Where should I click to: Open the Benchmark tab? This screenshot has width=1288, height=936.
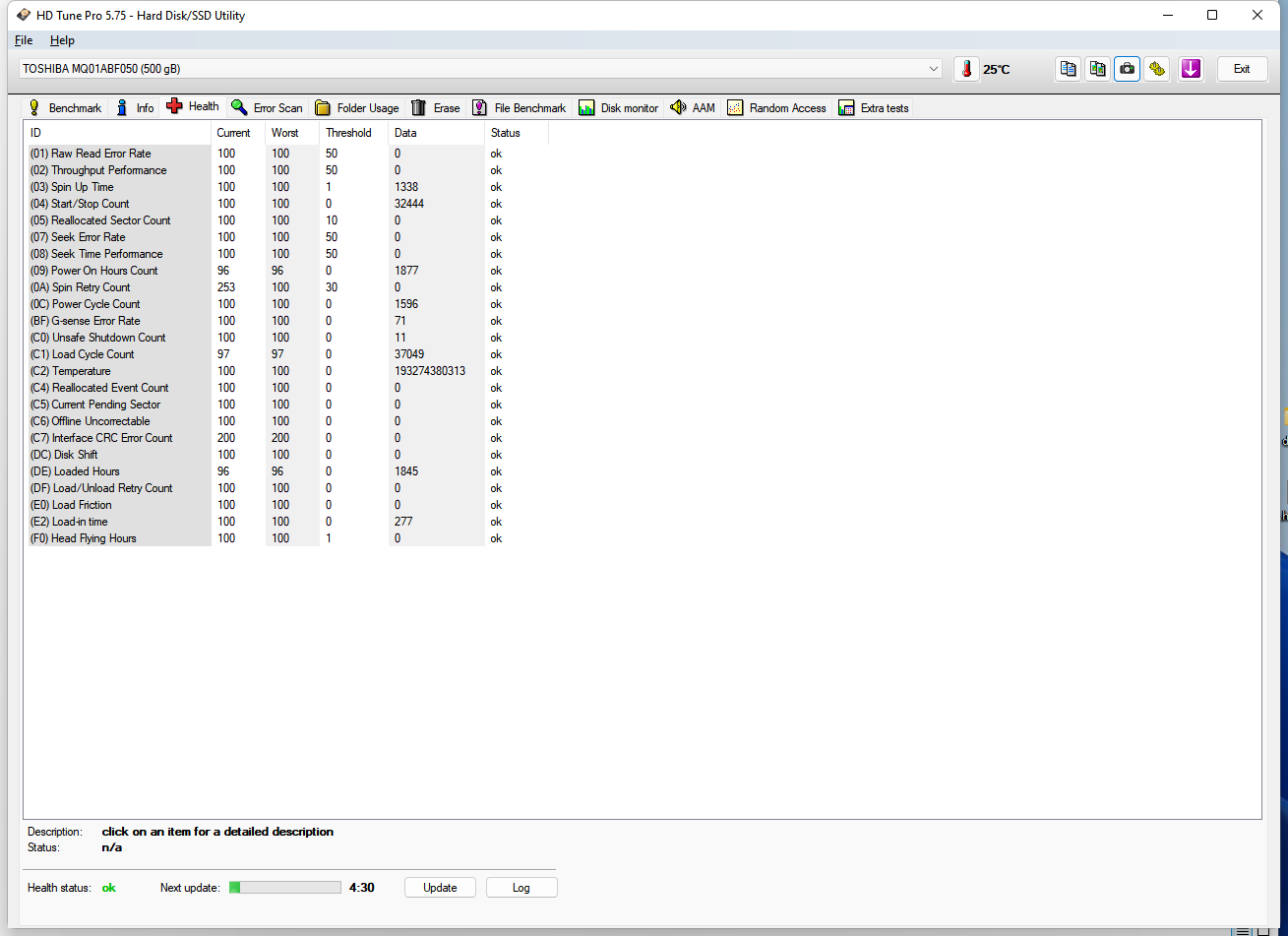tap(65, 108)
